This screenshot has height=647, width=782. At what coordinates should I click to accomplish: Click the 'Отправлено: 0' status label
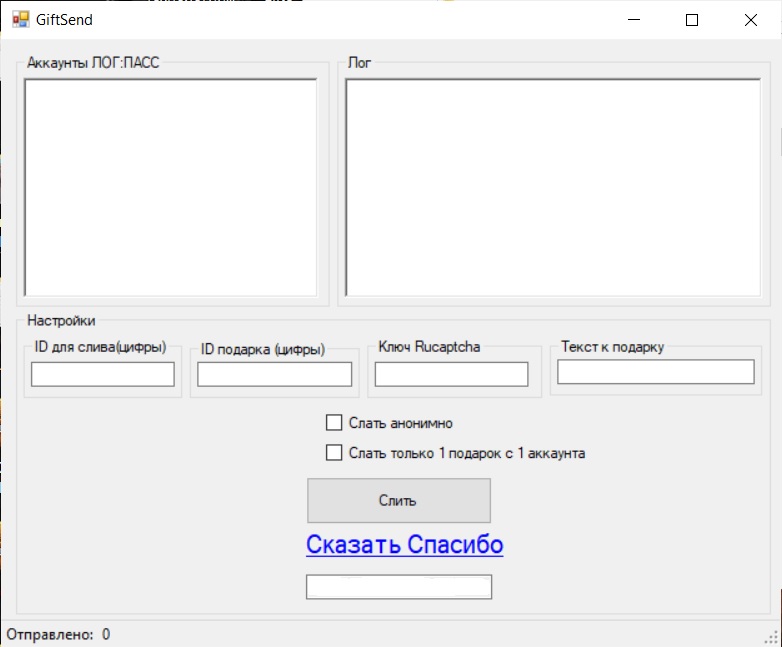click(58, 634)
